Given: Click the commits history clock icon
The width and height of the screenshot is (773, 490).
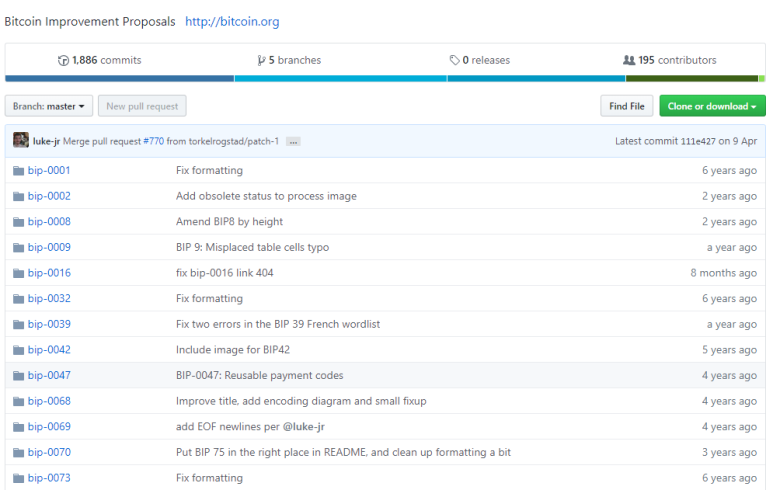Looking at the screenshot, I should tap(63, 61).
